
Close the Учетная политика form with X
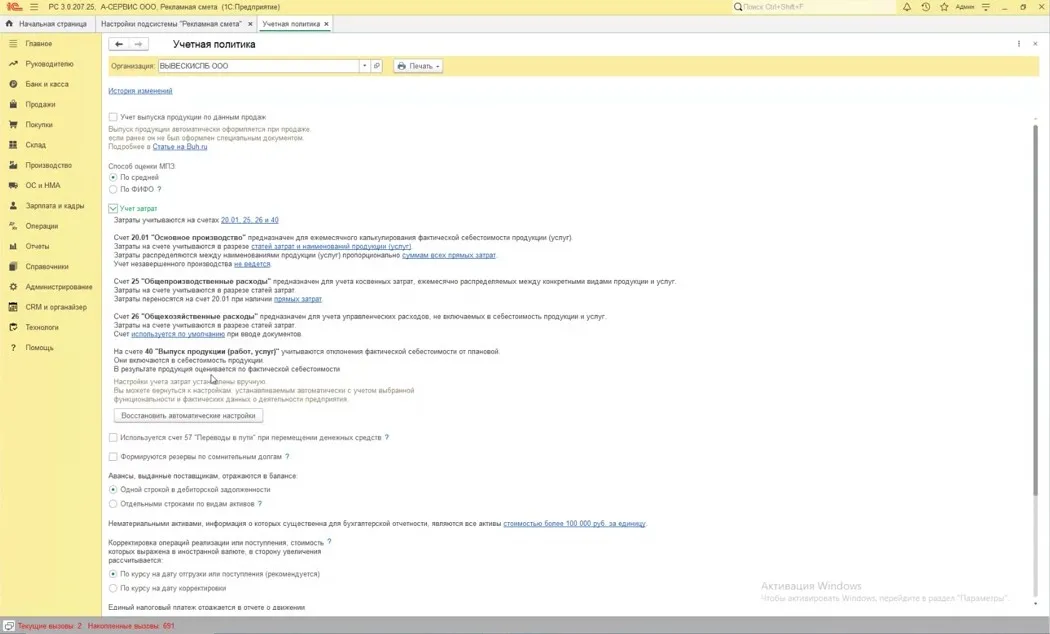point(1035,44)
